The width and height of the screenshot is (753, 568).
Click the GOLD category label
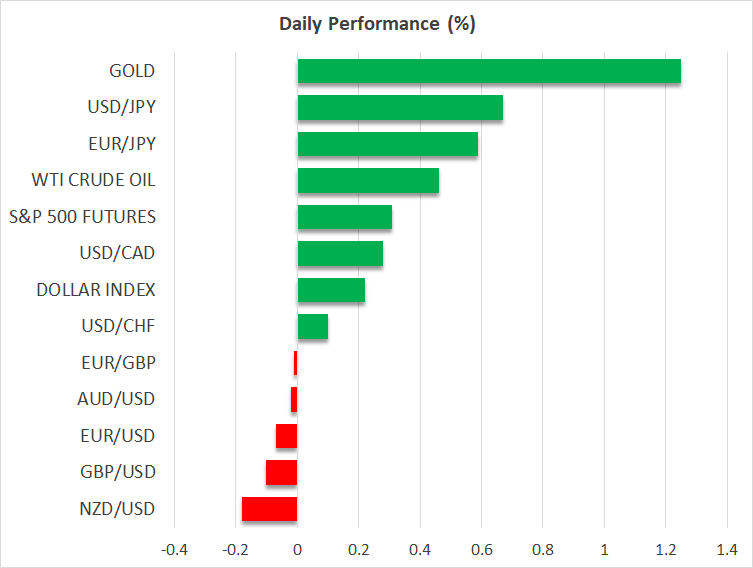click(132, 71)
